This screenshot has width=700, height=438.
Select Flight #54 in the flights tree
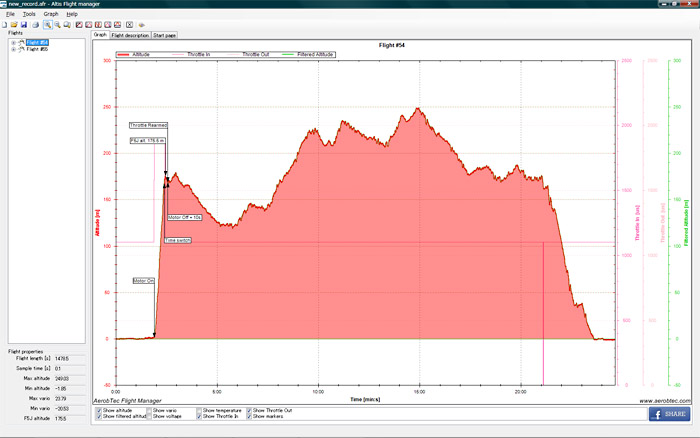click(x=37, y=43)
